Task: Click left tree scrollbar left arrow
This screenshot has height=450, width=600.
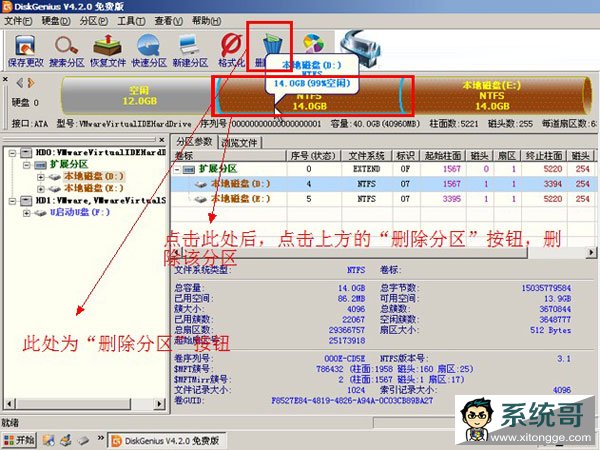Action: (x=10, y=403)
